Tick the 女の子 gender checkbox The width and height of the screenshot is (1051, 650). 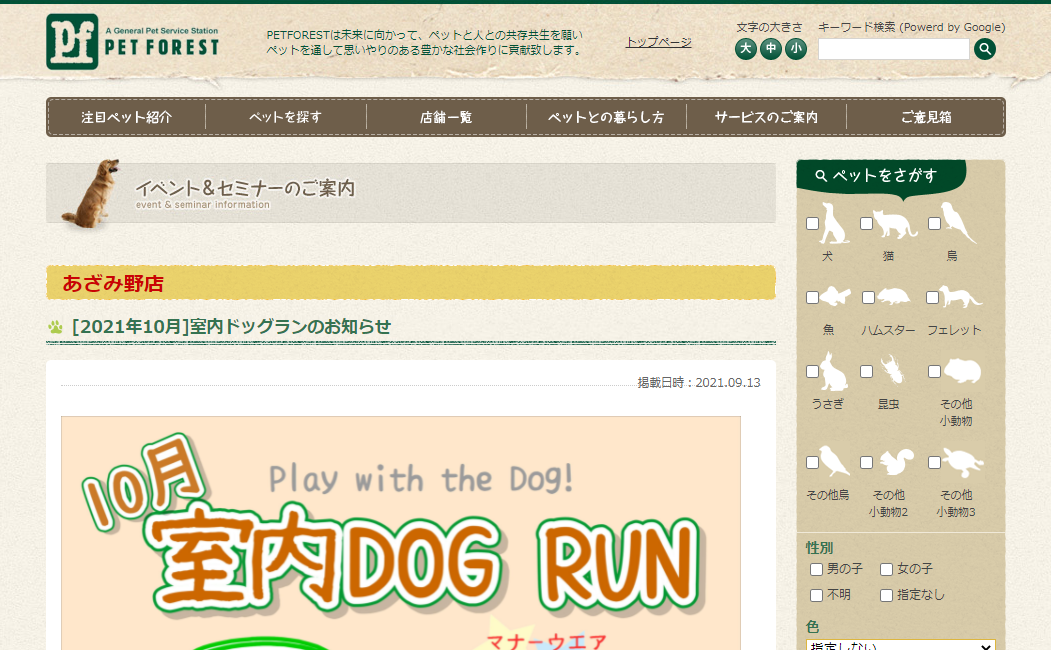pos(886,570)
